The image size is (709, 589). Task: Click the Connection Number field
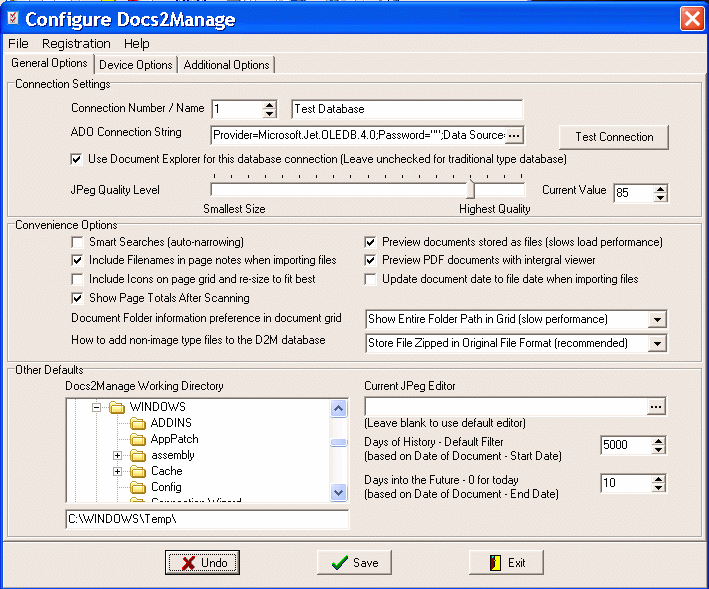coord(237,109)
